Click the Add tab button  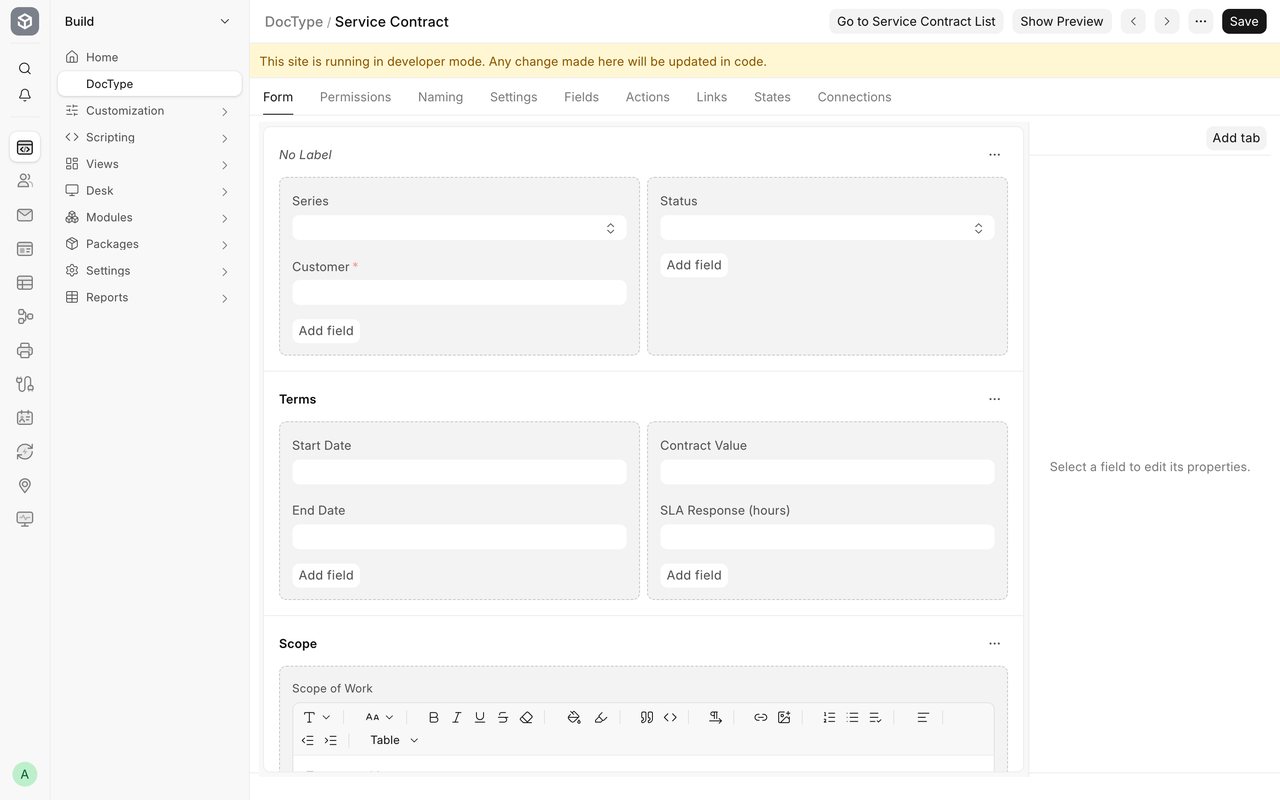(1236, 138)
